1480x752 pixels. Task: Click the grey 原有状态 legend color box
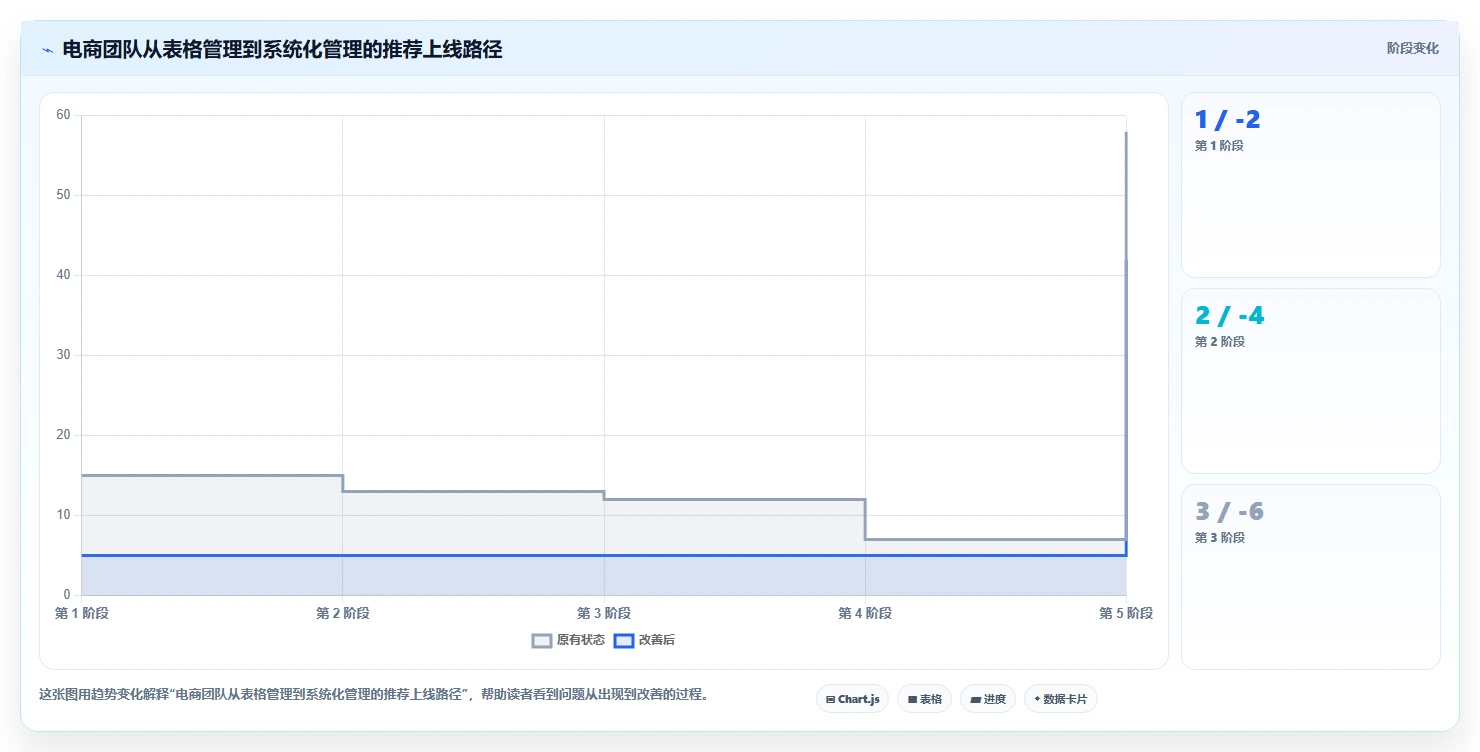(542, 640)
